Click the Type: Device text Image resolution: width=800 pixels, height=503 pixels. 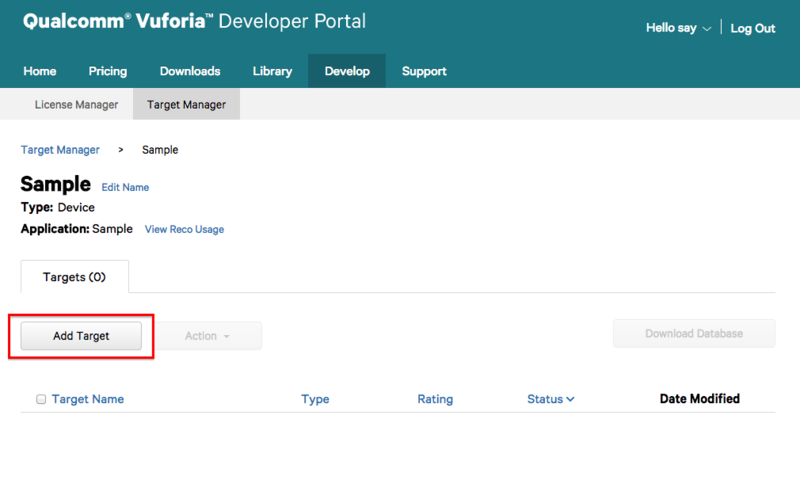pyautogui.click(x=58, y=207)
